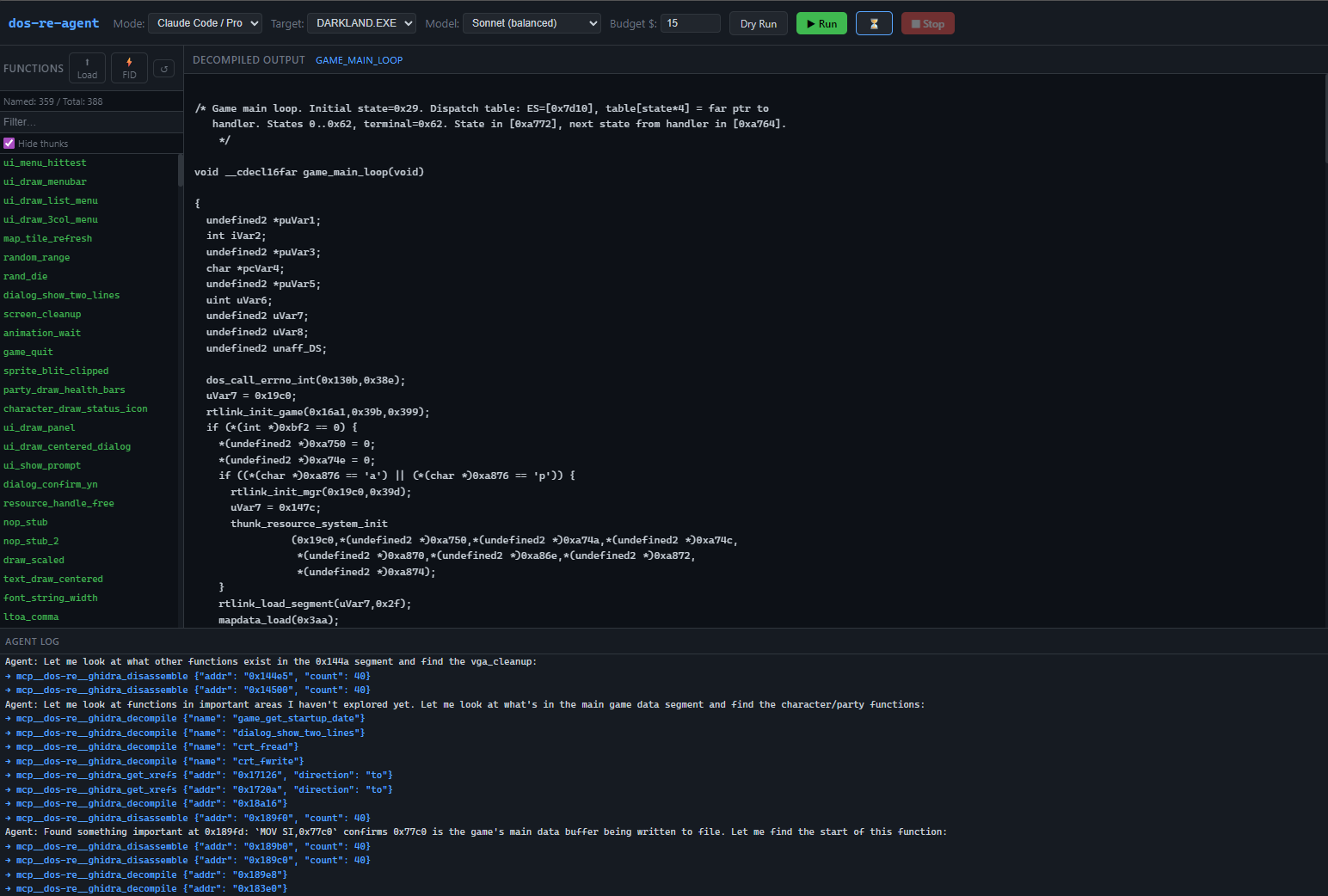Click log entry decompile crt_fwrite
1328x896 pixels.
(x=155, y=761)
